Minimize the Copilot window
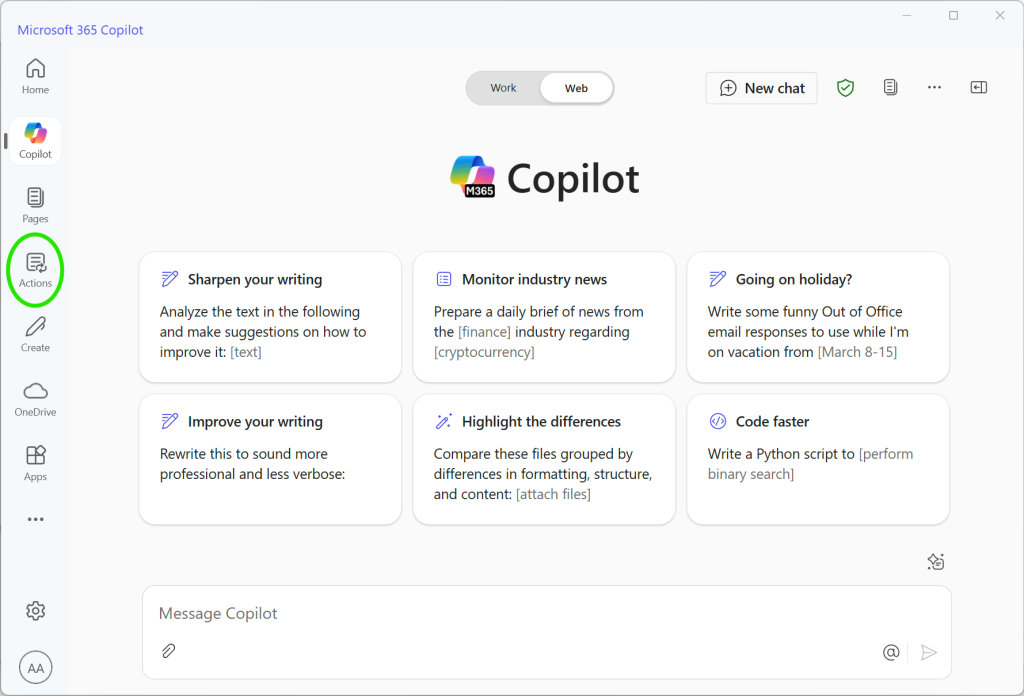Screen dimensions: 1024x696 pos(906,16)
